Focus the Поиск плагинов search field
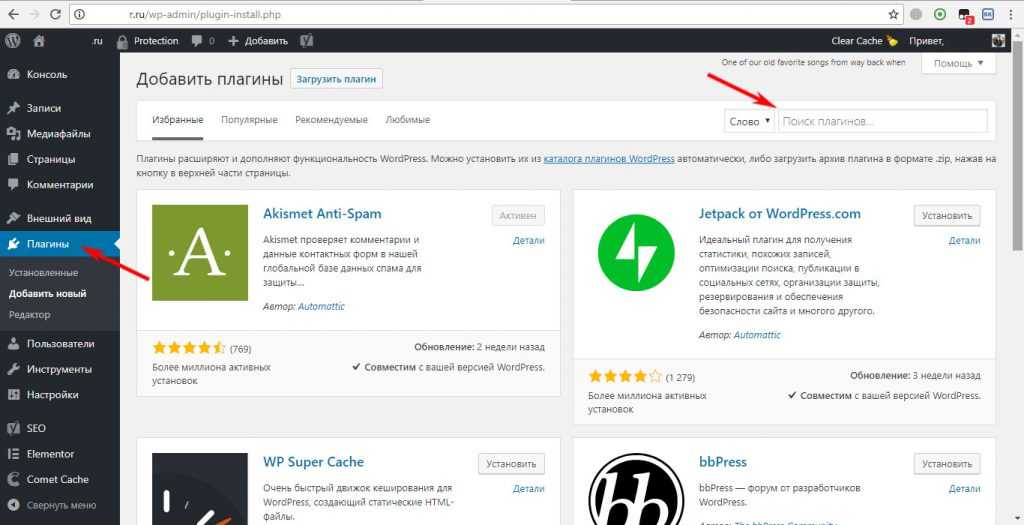 click(x=882, y=121)
